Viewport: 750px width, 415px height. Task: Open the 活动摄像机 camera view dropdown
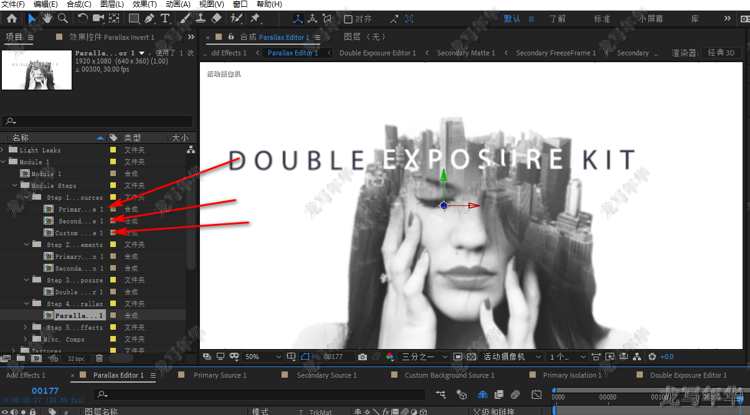(x=512, y=357)
